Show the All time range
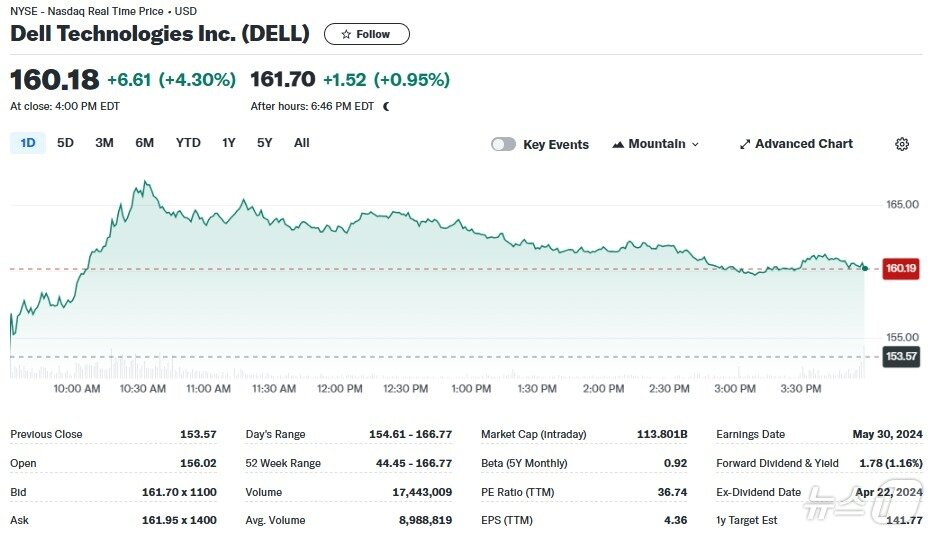 click(302, 143)
